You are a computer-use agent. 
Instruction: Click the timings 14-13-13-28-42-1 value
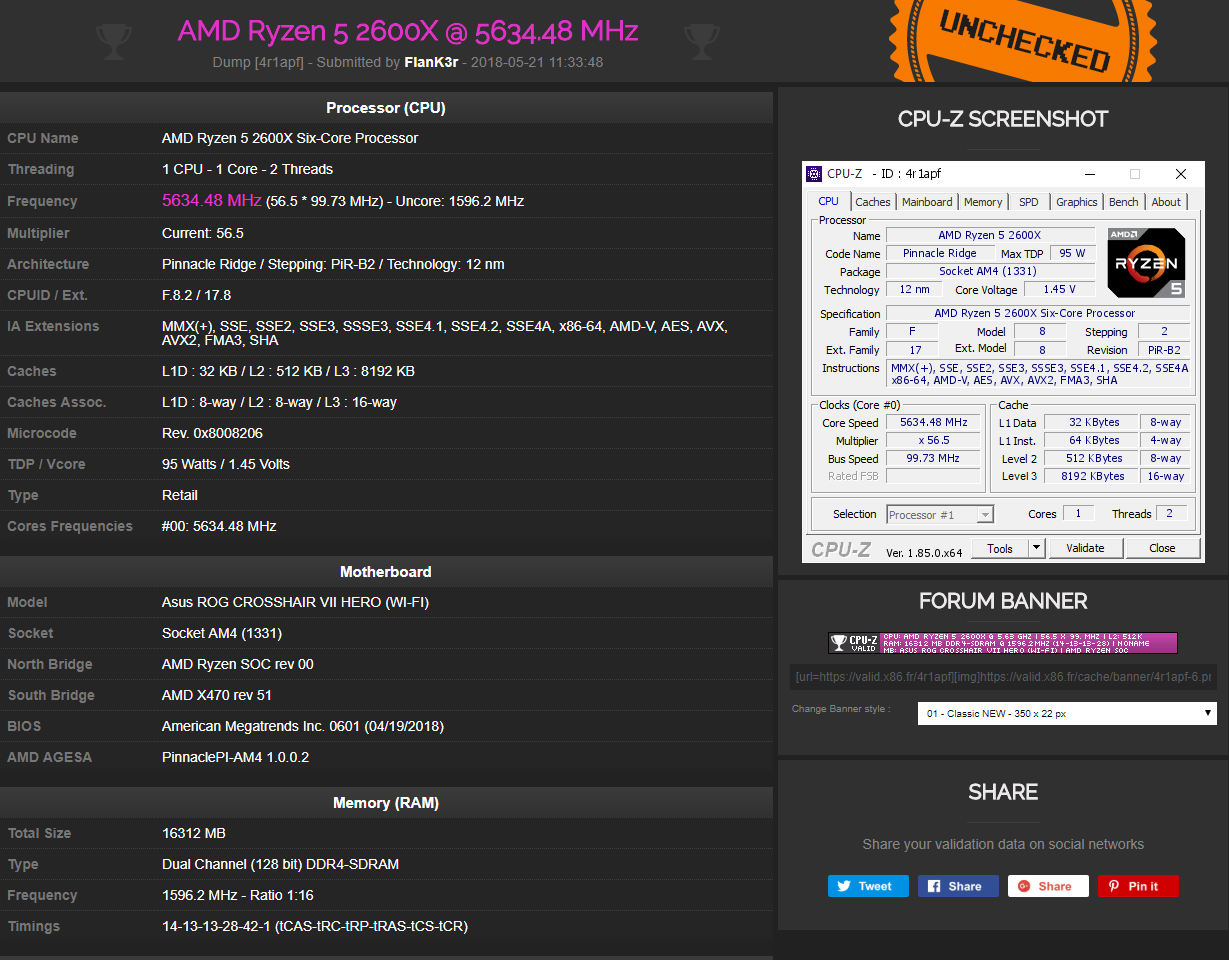[315, 926]
